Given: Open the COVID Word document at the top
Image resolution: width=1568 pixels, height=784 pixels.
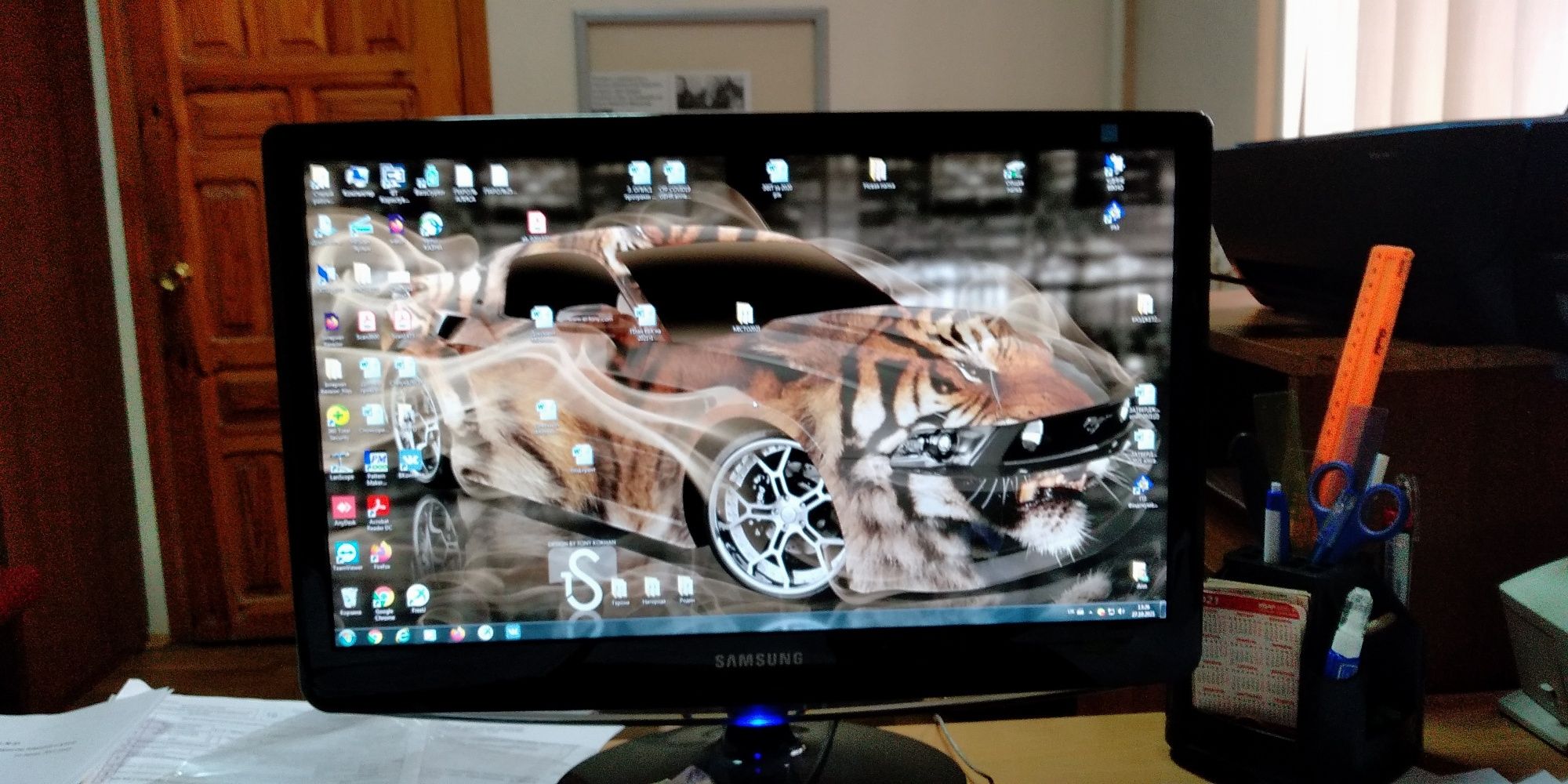Looking at the screenshot, I should point(674,180).
